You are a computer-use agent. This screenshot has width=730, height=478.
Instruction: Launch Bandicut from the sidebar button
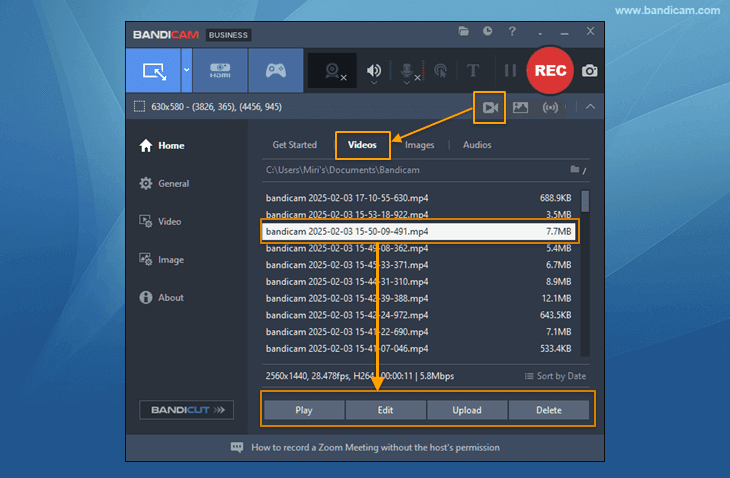click(x=186, y=410)
